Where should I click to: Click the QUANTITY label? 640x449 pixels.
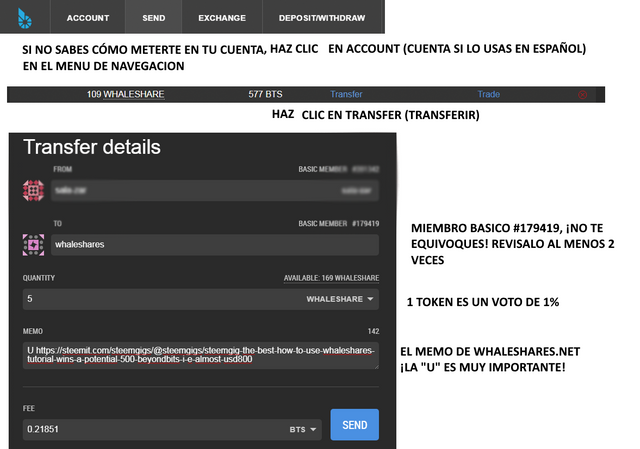(39, 278)
